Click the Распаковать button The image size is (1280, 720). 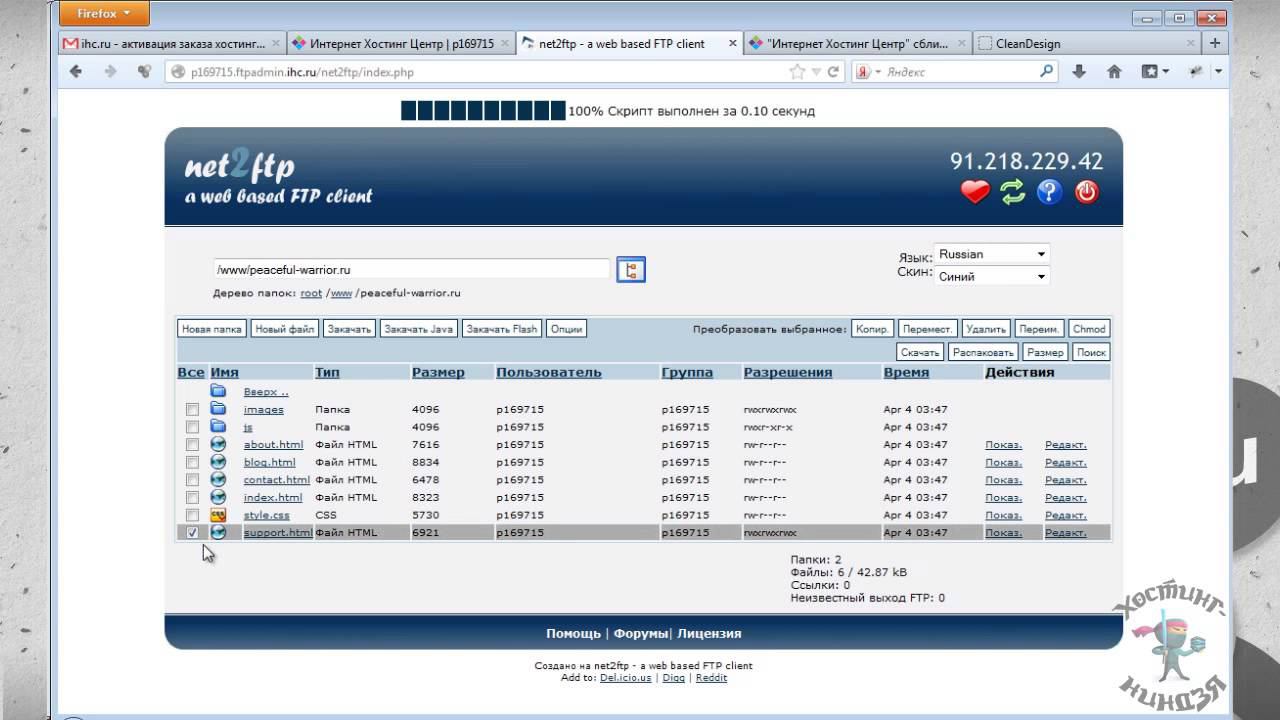coord(983,352)
